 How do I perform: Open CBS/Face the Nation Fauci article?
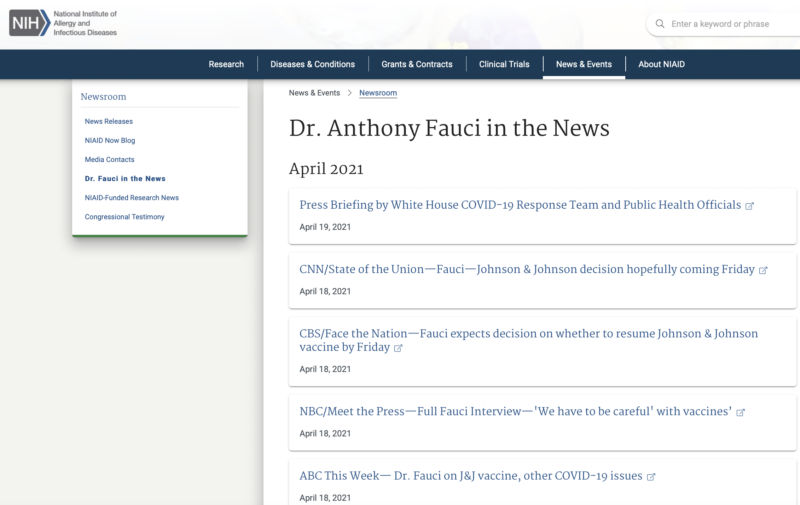(529, 340)
